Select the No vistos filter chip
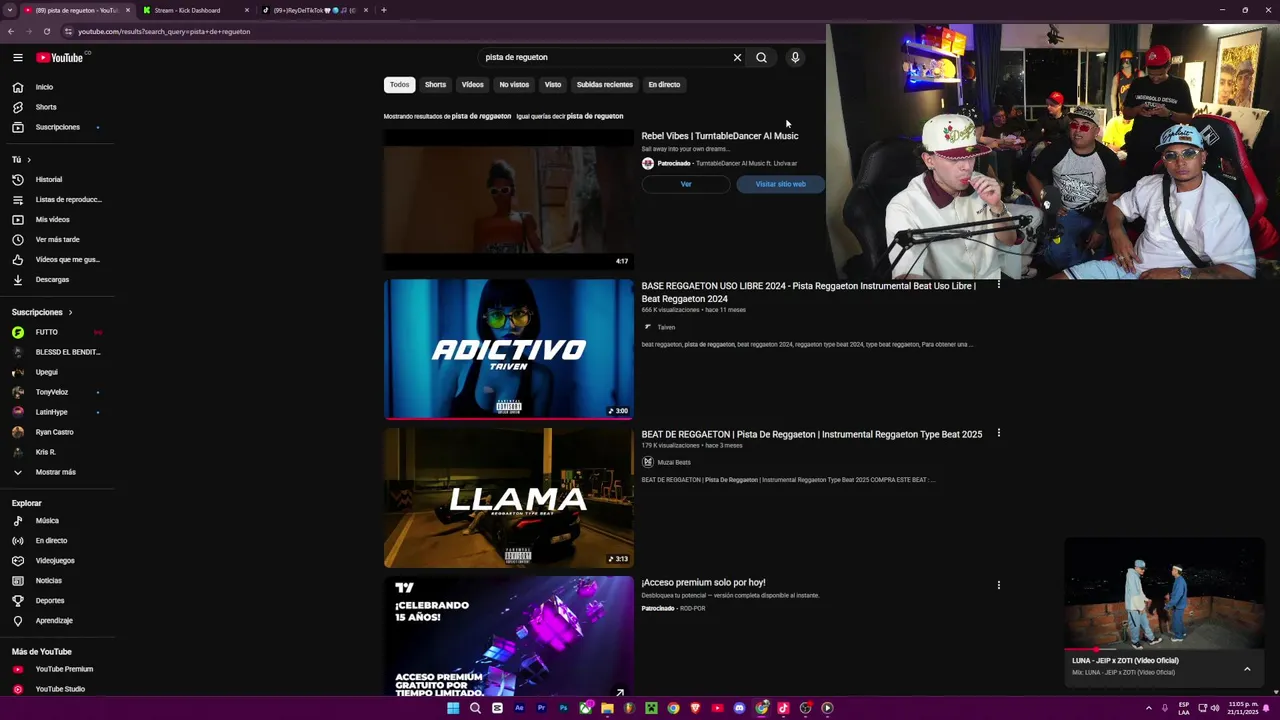The image size is (1280, 720). click(x=514, y=85)
